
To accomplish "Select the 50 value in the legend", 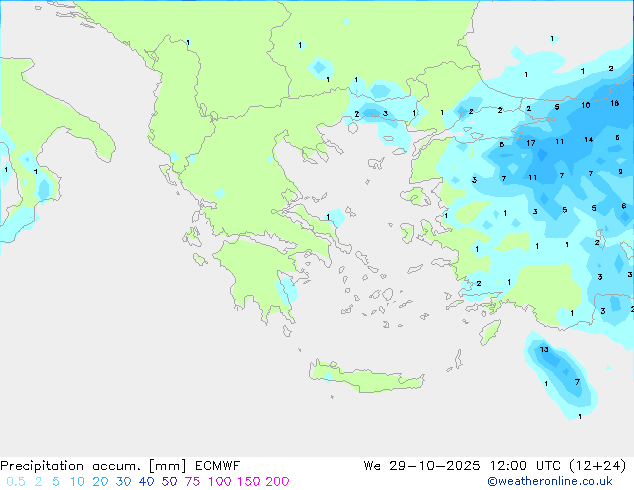I will 169,482.
